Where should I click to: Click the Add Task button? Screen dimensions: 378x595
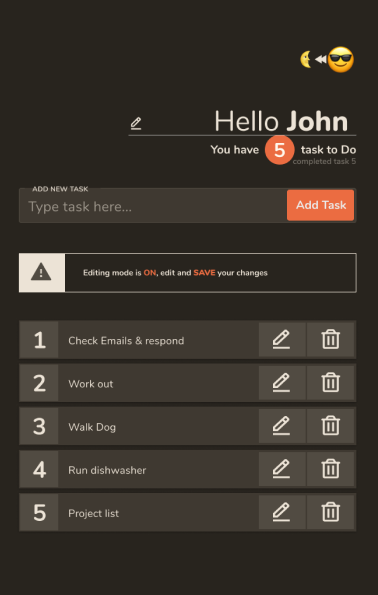pos(321,205)
